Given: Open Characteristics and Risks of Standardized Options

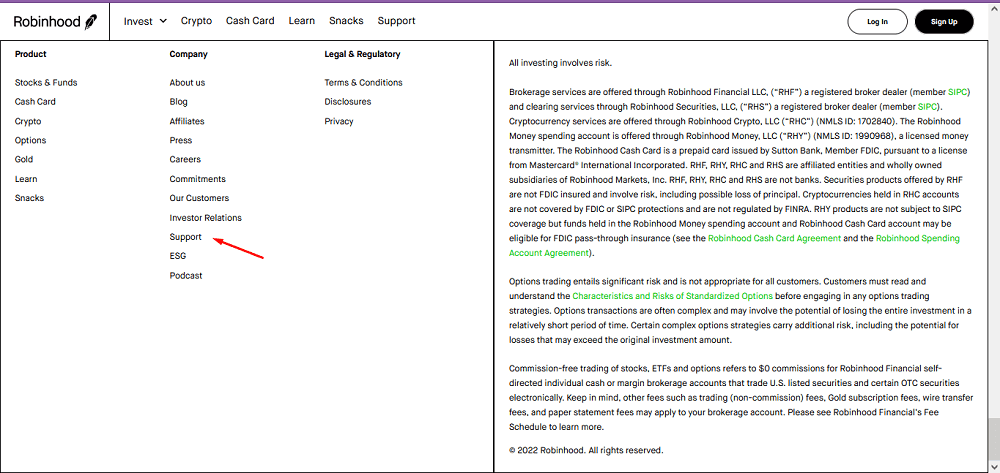Looking at the screenshot, I should [672, 296].
